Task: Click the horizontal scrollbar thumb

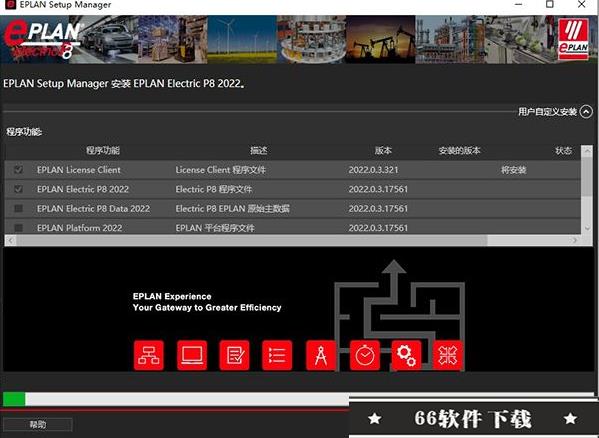Action: tap(252, 241)
